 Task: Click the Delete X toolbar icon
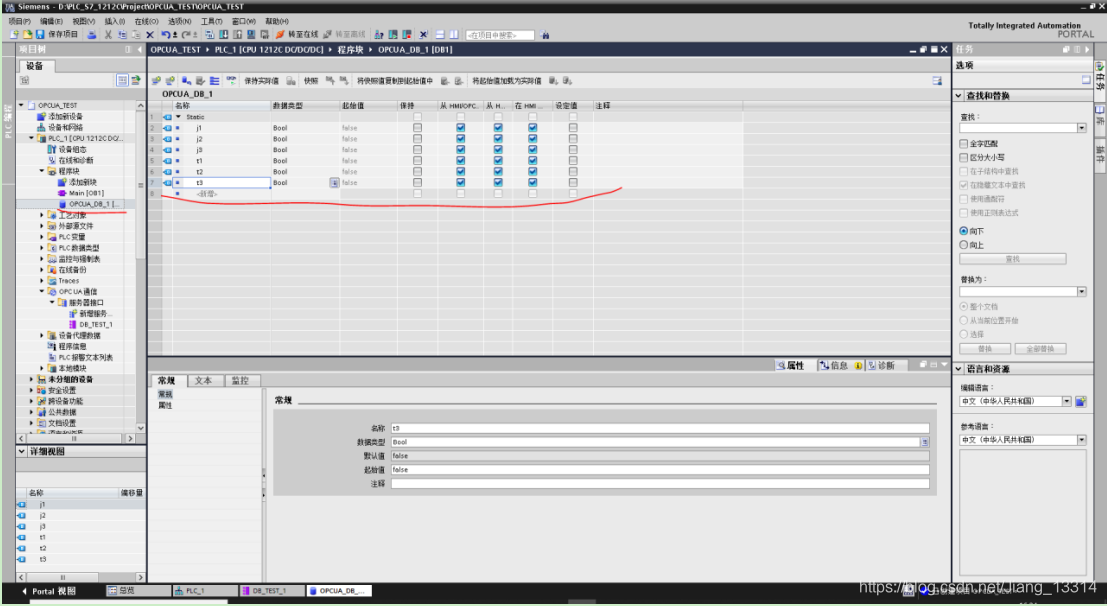[150, 34]
